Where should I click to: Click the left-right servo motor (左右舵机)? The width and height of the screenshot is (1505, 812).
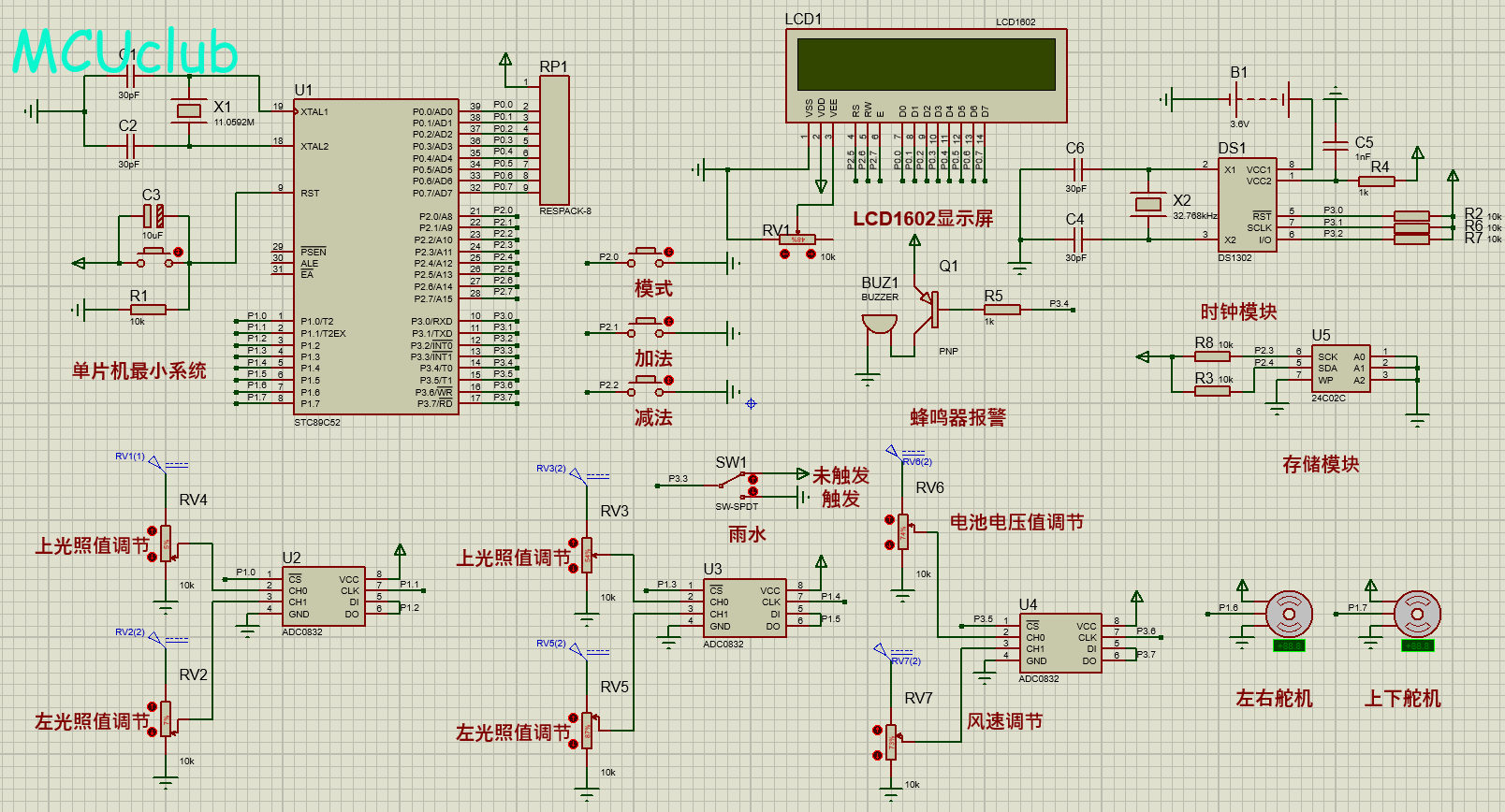coord(1289,616)
